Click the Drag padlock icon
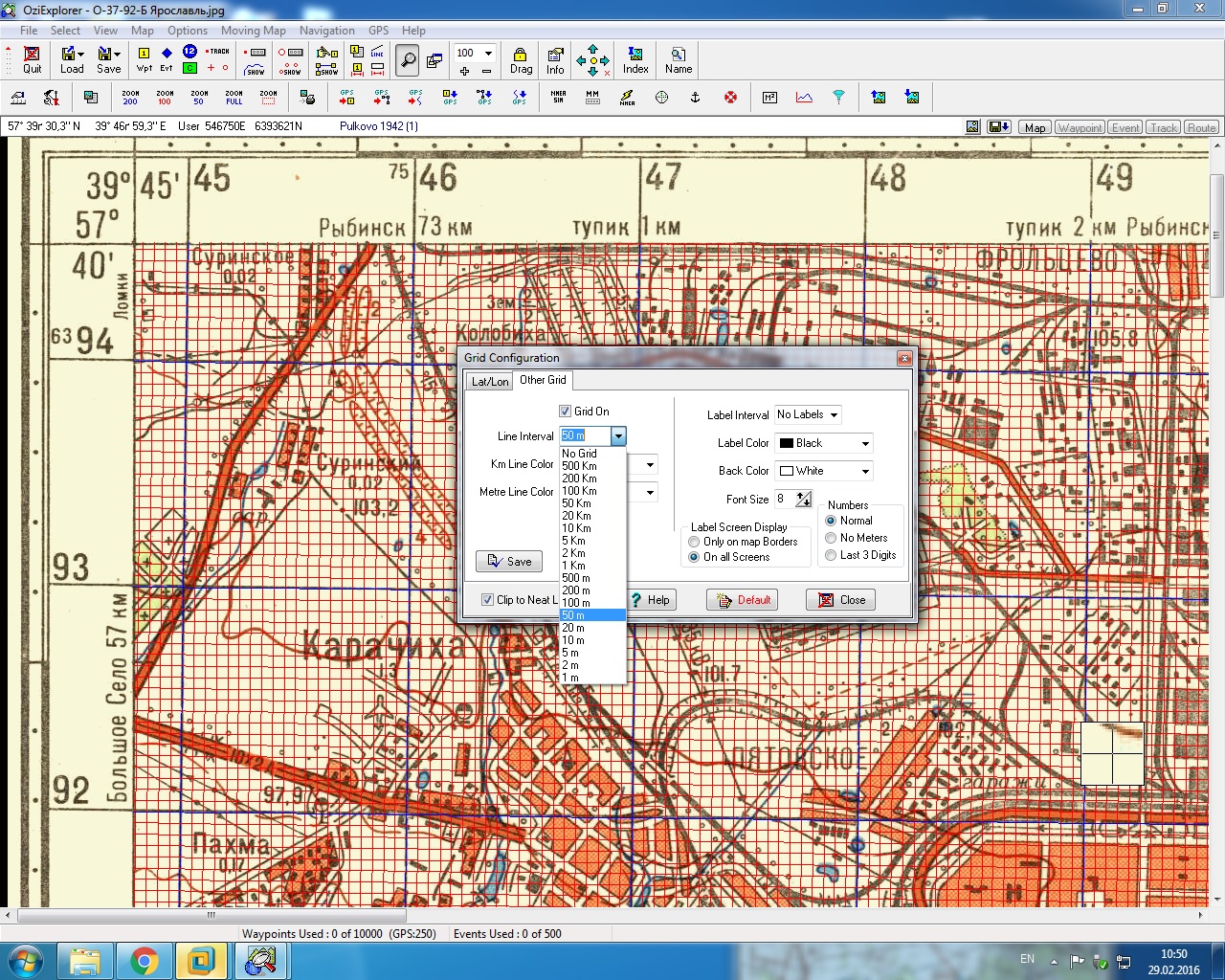Image resolution: width=1225 pixels, height=980 pixels. pos(521,59)
